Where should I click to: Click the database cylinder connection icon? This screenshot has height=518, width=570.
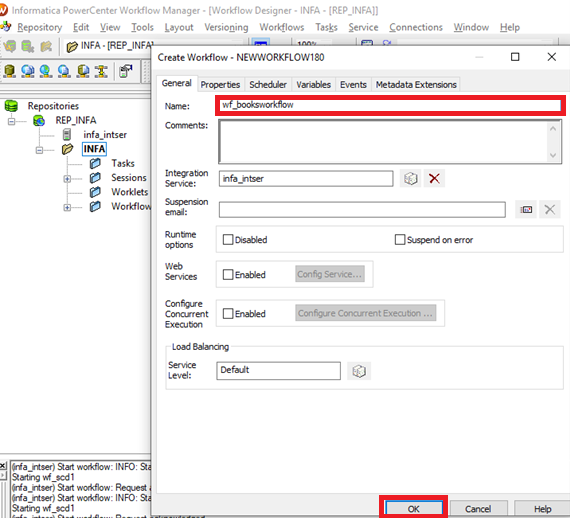[9, 71]
